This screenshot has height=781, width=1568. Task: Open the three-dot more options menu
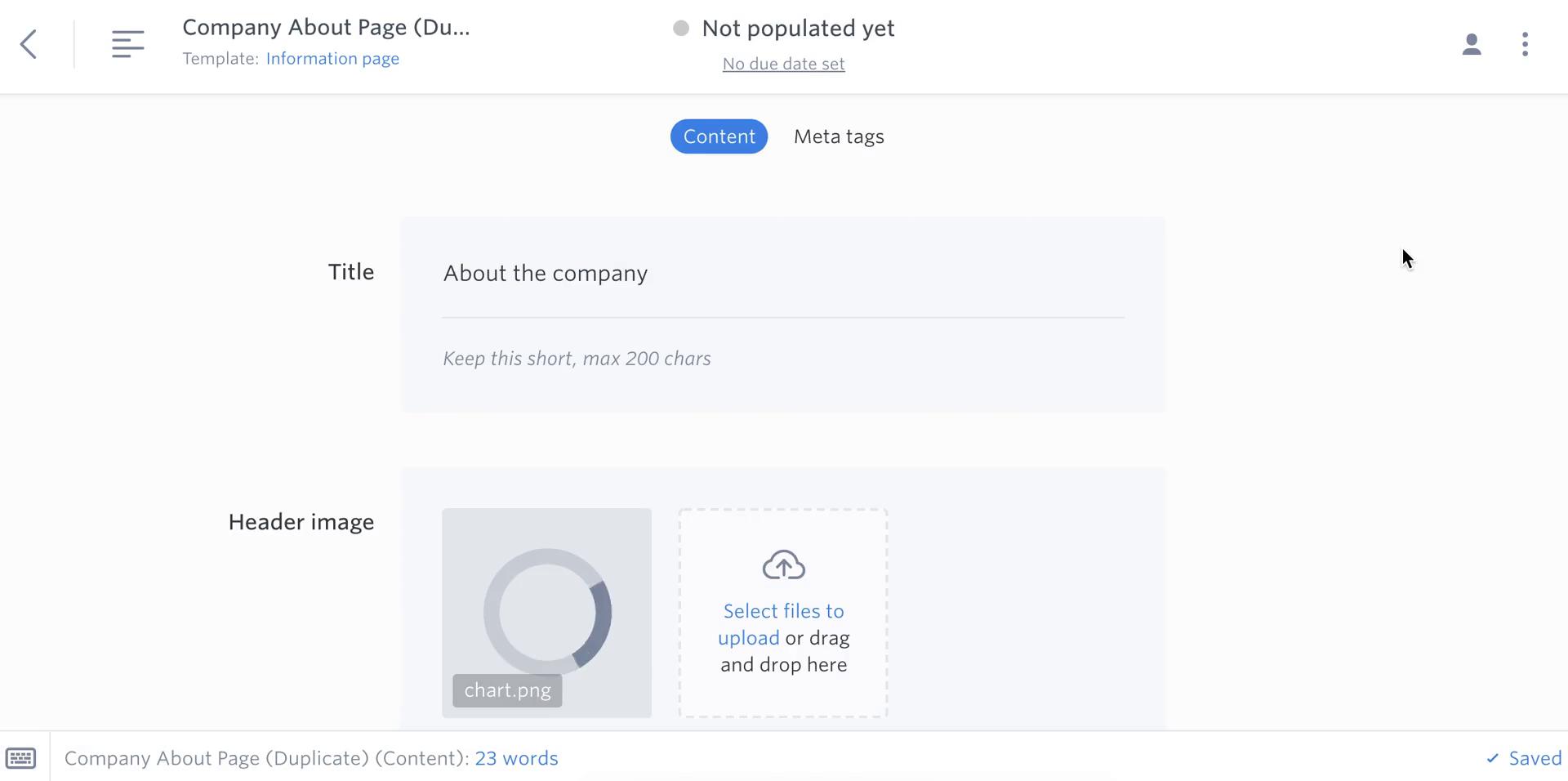[1525, 44]
